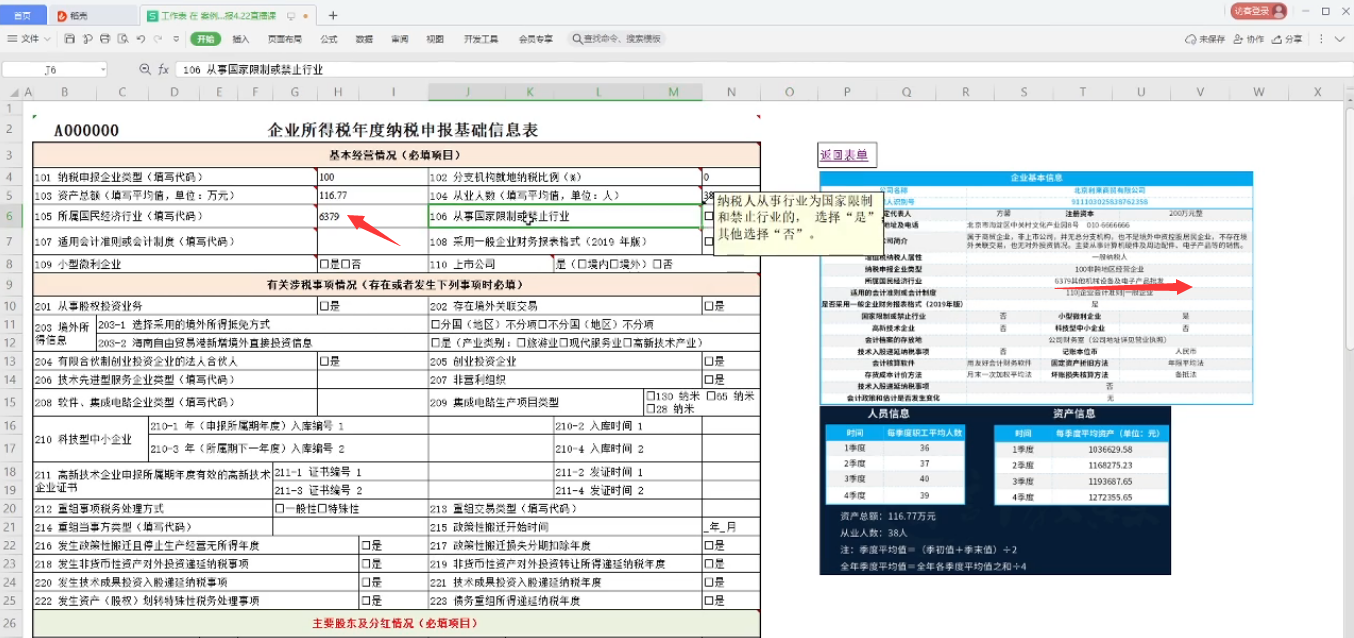The image size is (1354, 638).
Task: Select cell labeled A000000
Action: coord(86,131)
